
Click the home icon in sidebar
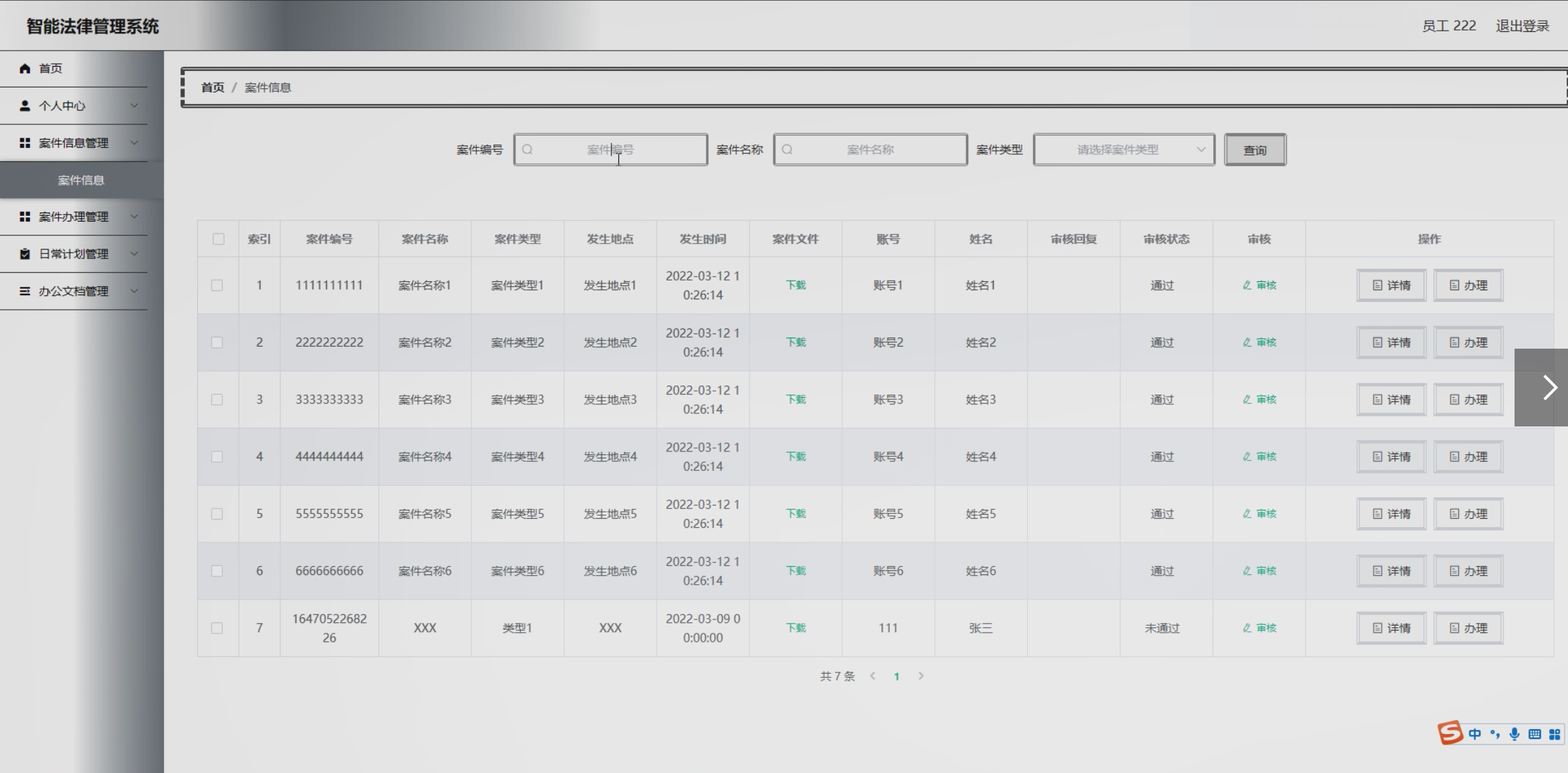pos(25,68)
